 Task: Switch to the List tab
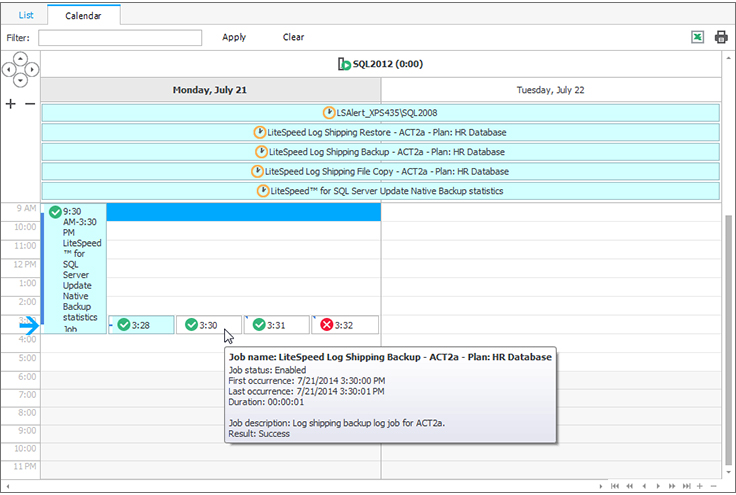pyautogui.click(x=26, y=15)
